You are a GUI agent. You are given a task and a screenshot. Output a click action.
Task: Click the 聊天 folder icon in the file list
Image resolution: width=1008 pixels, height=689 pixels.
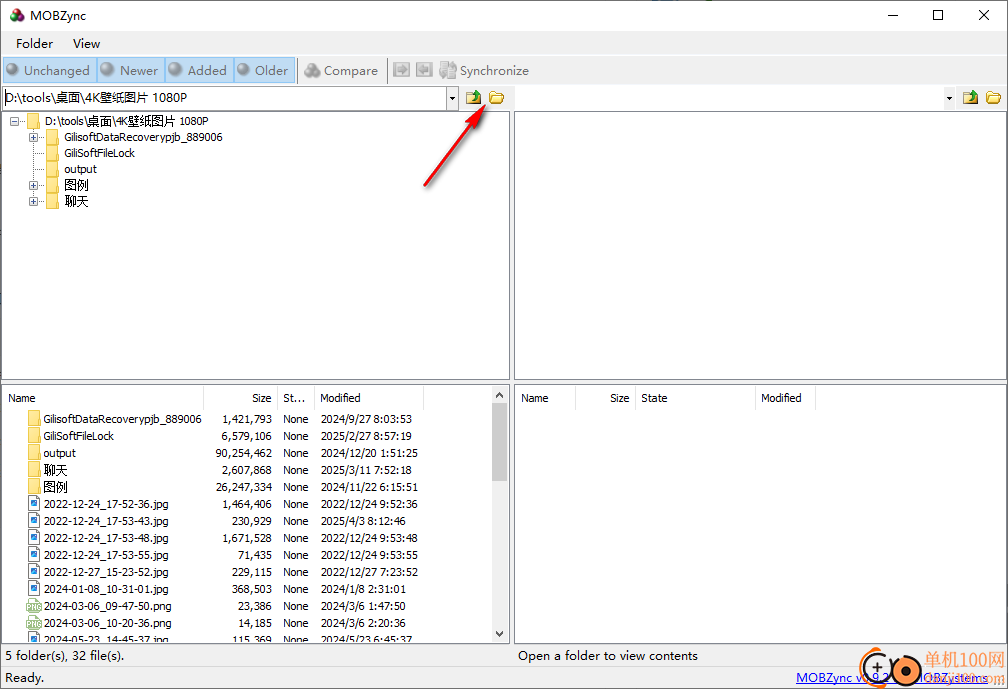point(34,470)
